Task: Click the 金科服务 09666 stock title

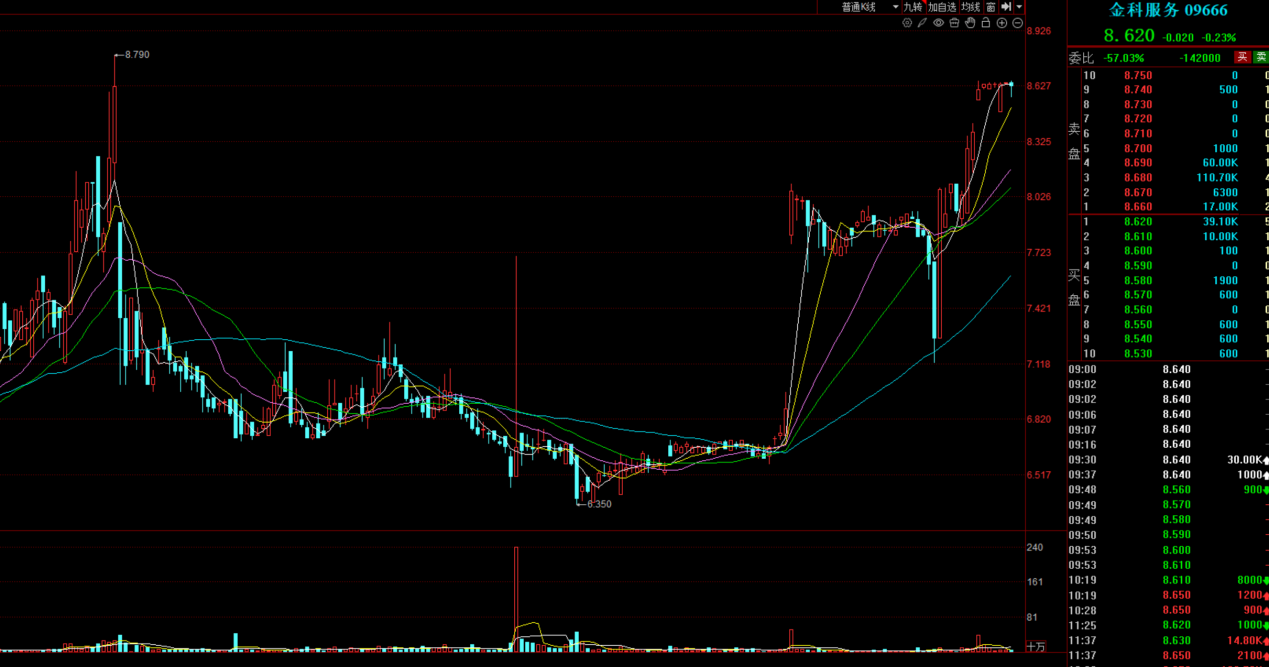Action: pyautogui.click(x=1168, y=10)
